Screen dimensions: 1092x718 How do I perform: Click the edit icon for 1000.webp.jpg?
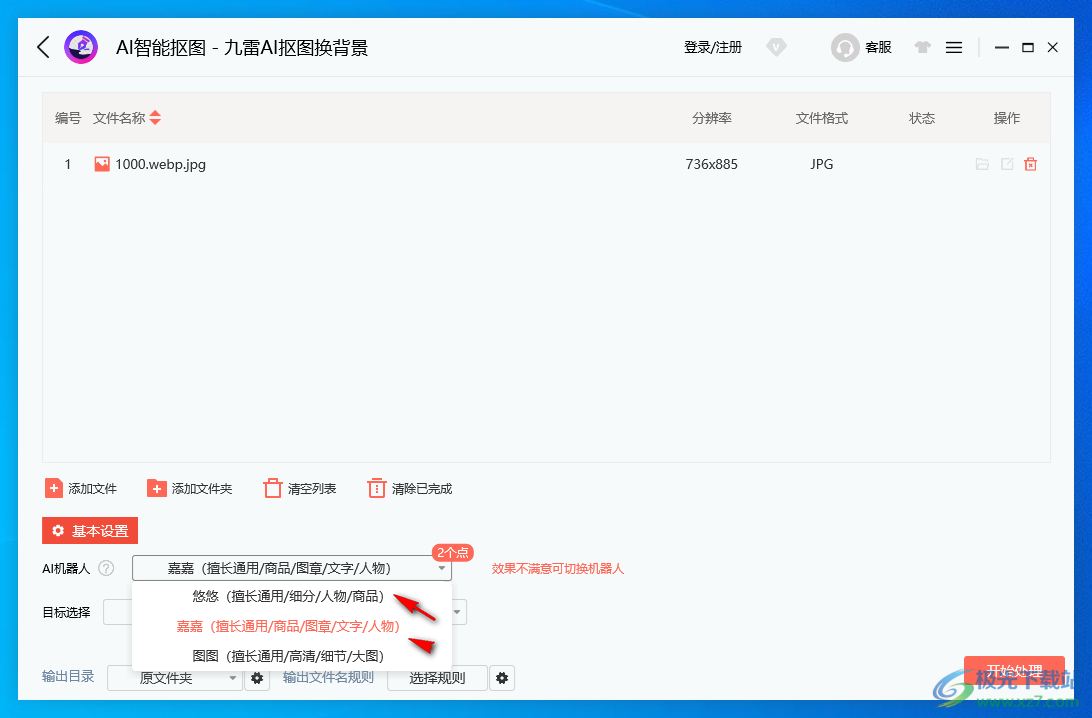[x=1007, y=164]
